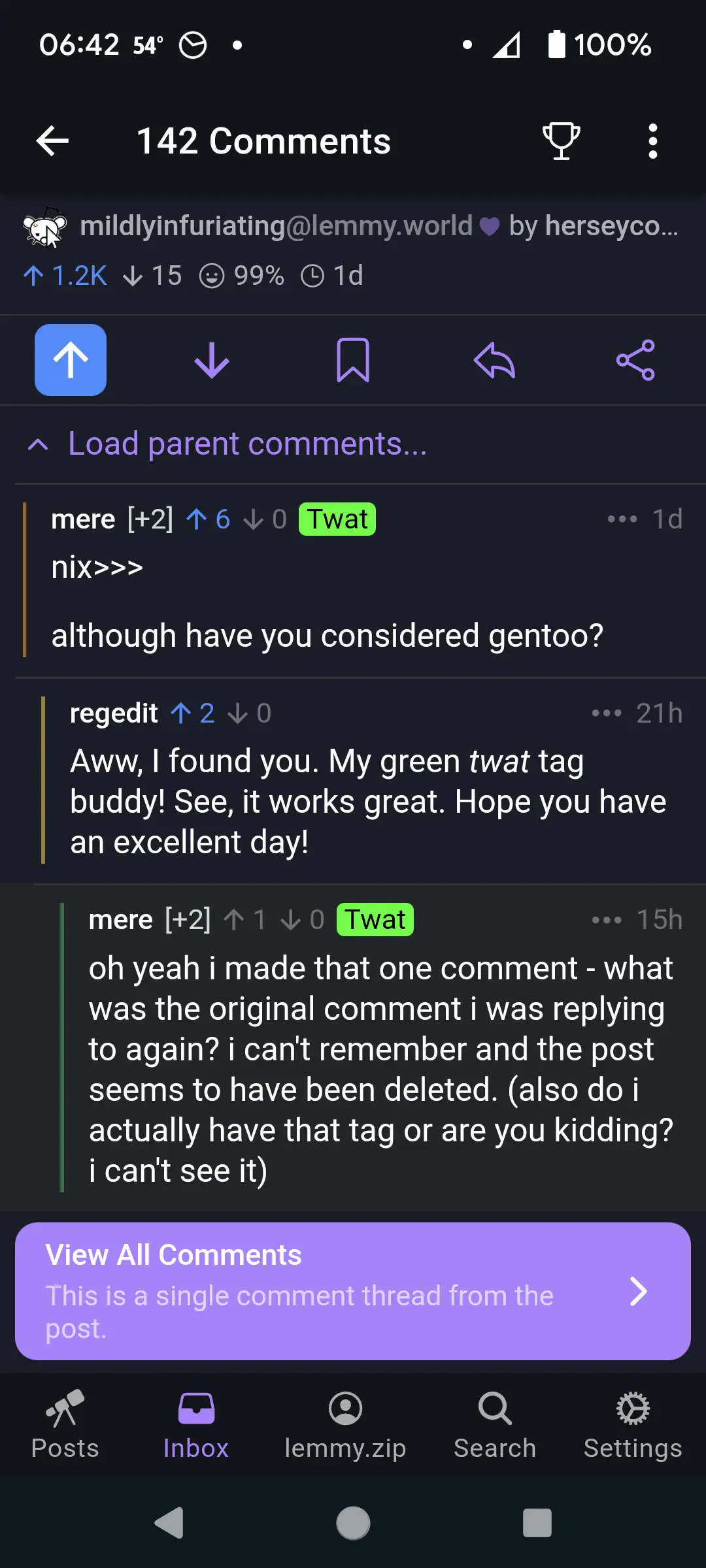Expand Load parent comments
Image resolution: width=706 pixels, height=1568 pixels.
click(247, 444)
